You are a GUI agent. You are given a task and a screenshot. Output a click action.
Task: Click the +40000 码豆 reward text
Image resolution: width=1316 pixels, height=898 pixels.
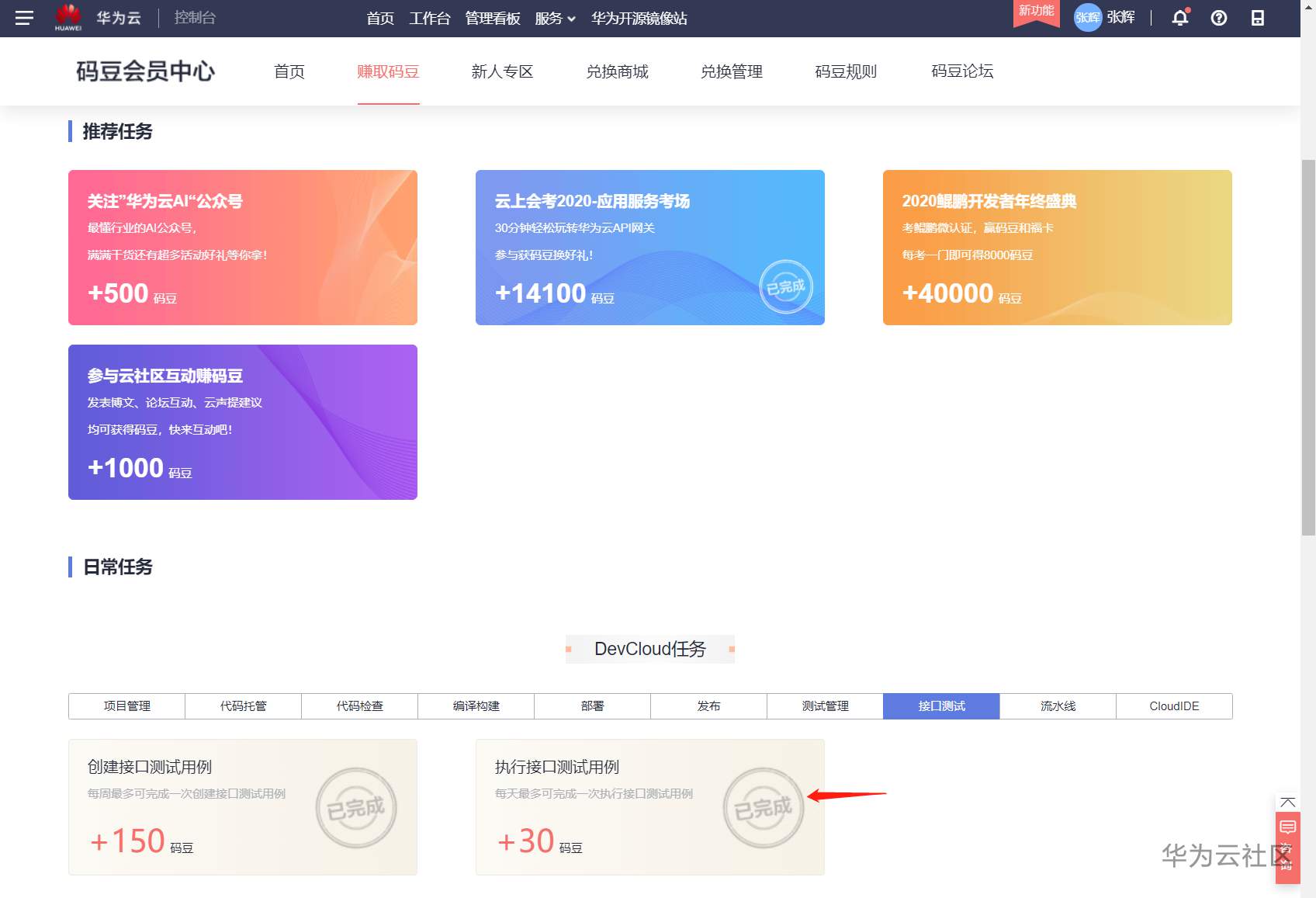click(x=962, y=293)
